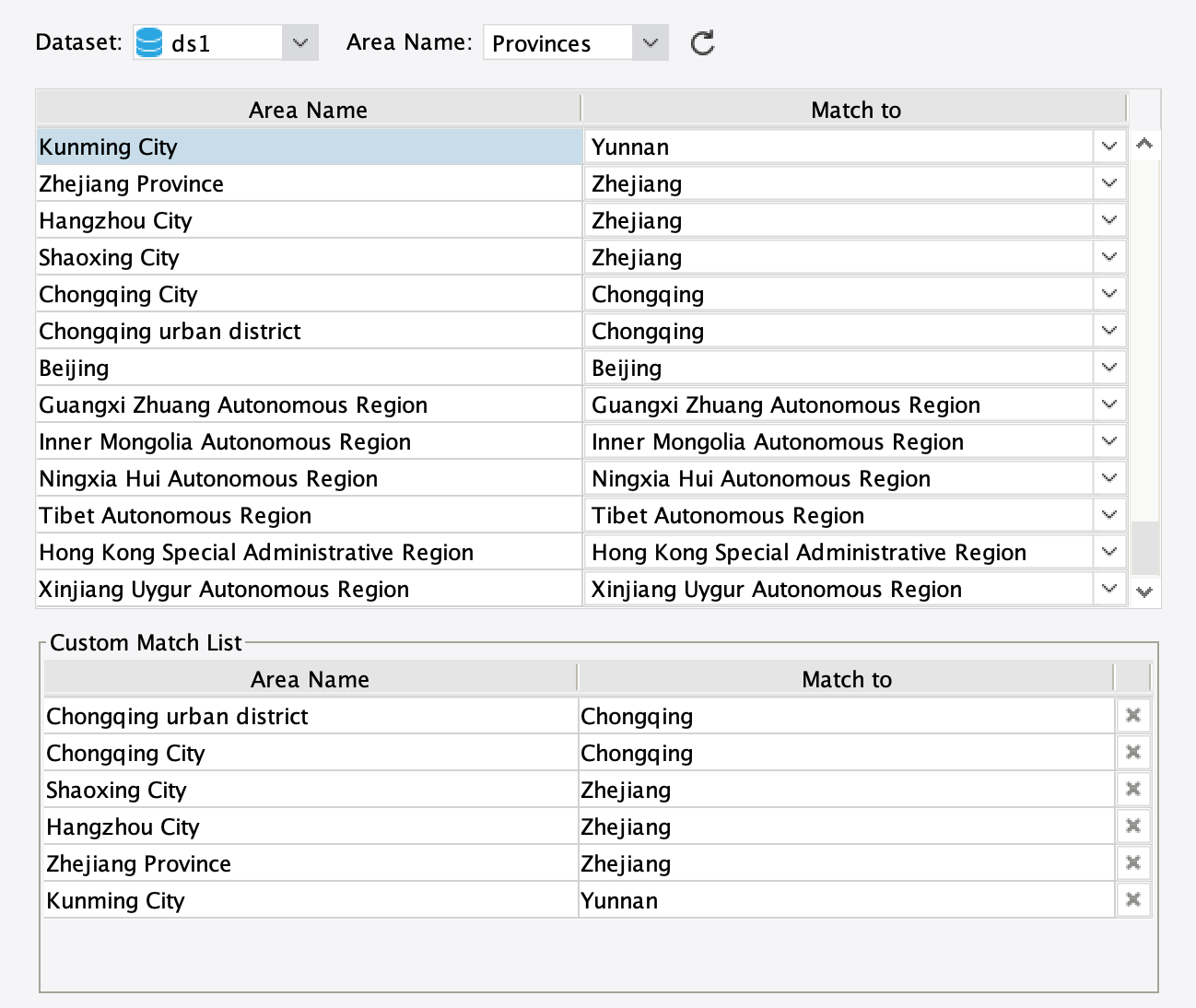Image resolution: width=1196 pixels, height=1008 pixels.
Task: Click Custom Match List Area Name header
Action: point(311,679)
